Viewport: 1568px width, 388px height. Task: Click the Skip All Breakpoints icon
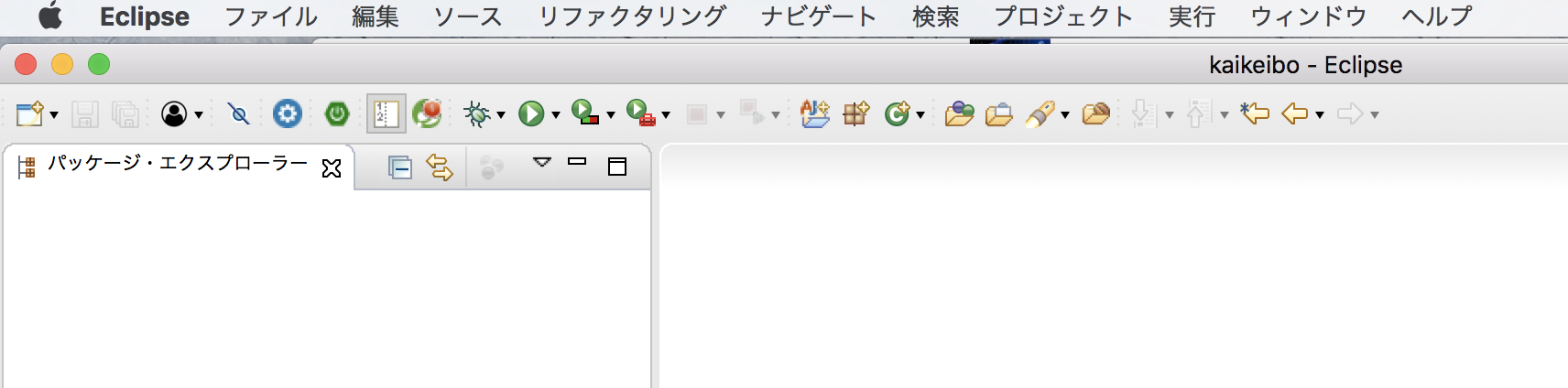coord(239,113)
